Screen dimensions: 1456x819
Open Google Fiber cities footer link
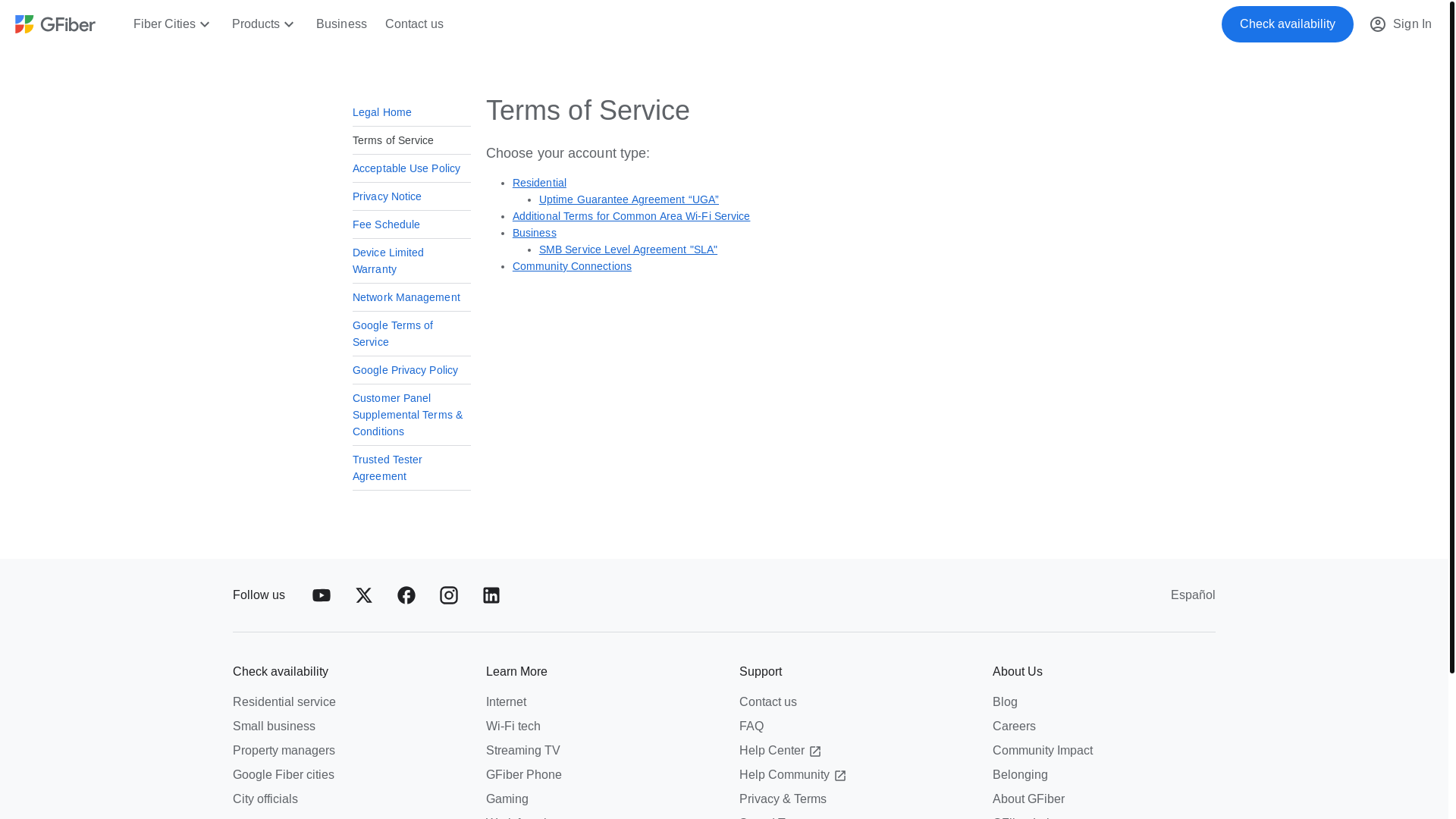[284, 775]
